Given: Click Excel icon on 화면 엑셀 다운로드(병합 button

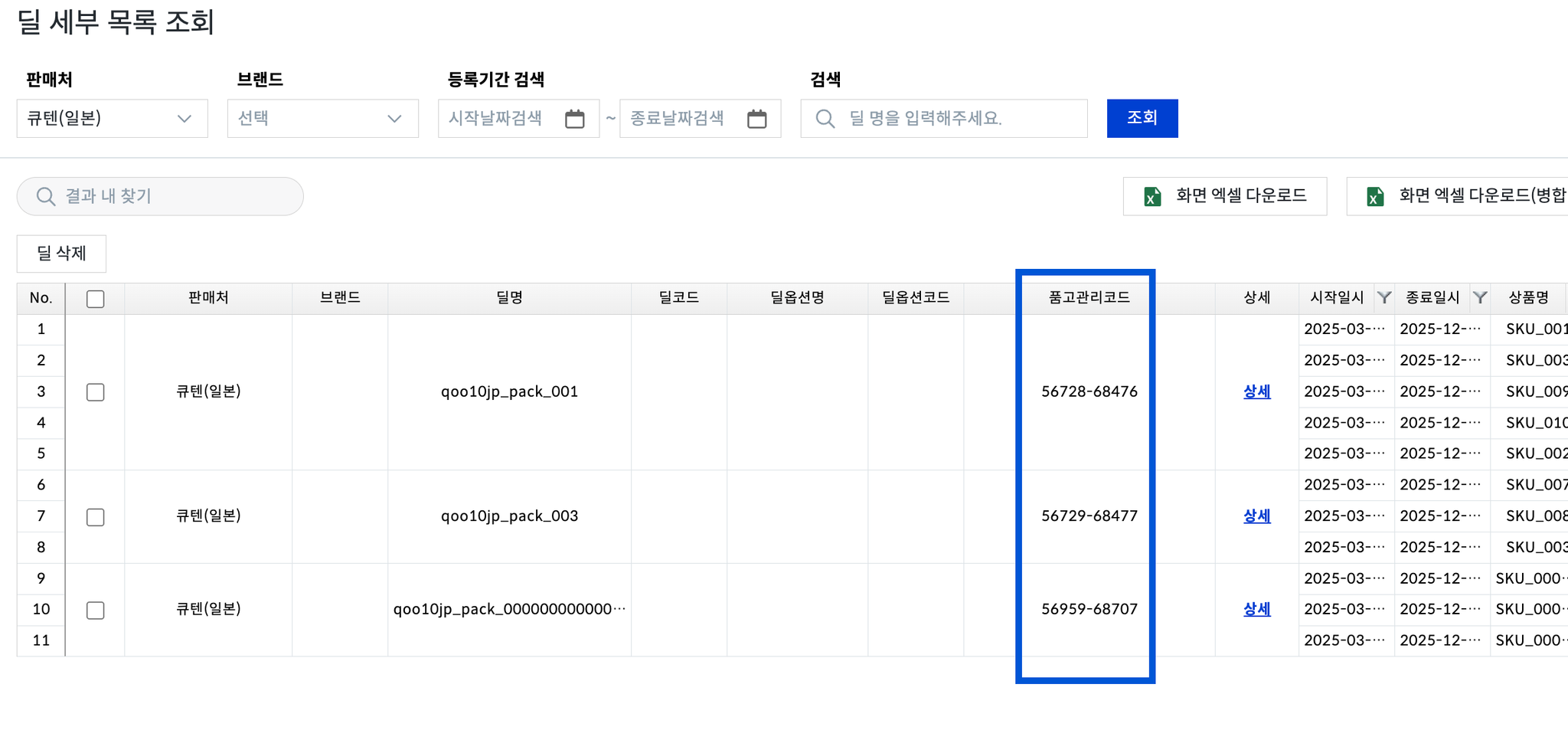Looking at the screenshot, I should (x=1375, y=197).
